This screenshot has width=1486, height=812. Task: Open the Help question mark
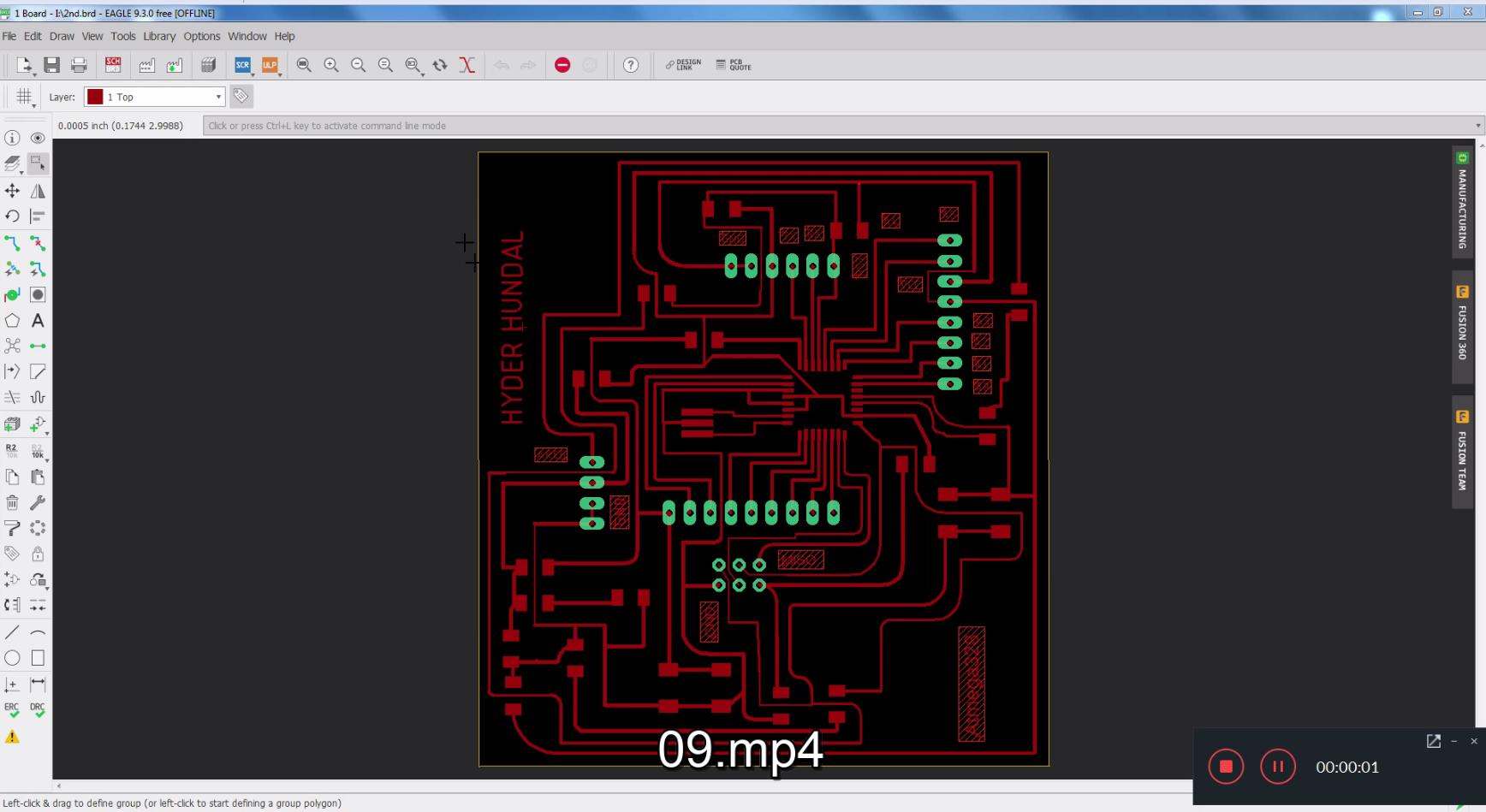tap(631, 65)
